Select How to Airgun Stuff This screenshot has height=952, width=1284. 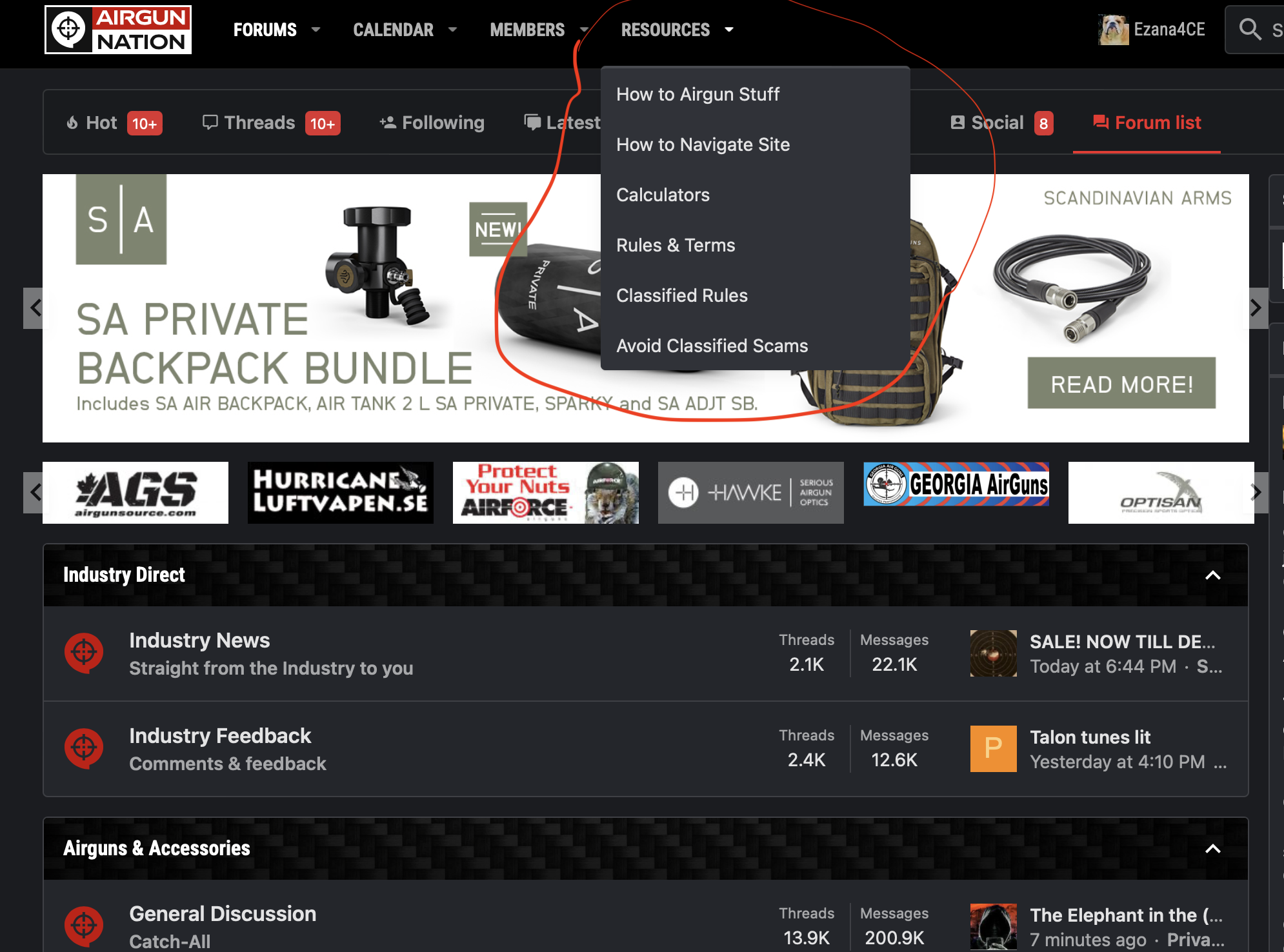tap(756, 94)
